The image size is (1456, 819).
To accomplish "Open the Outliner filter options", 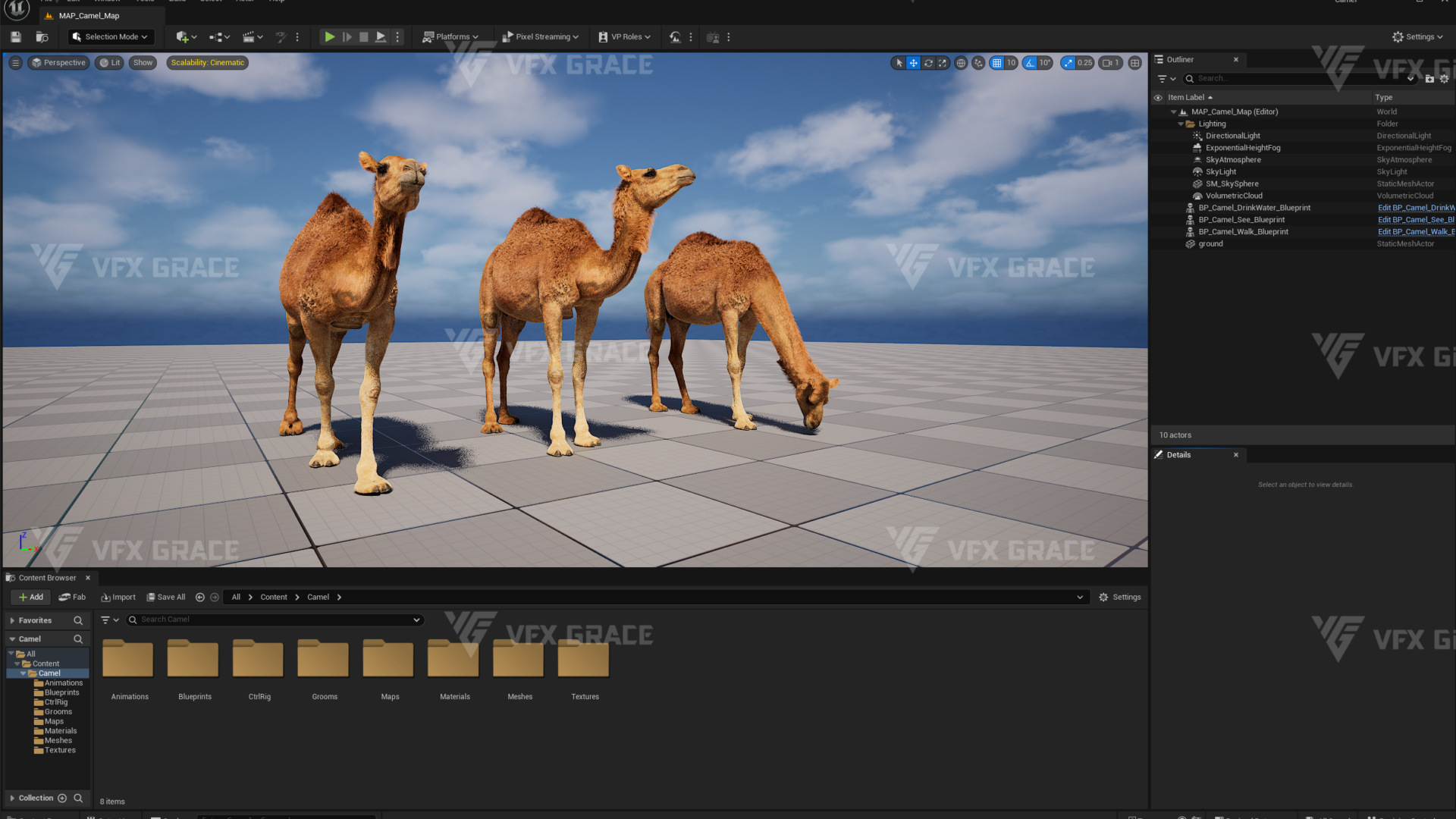I will (1166, 79).
